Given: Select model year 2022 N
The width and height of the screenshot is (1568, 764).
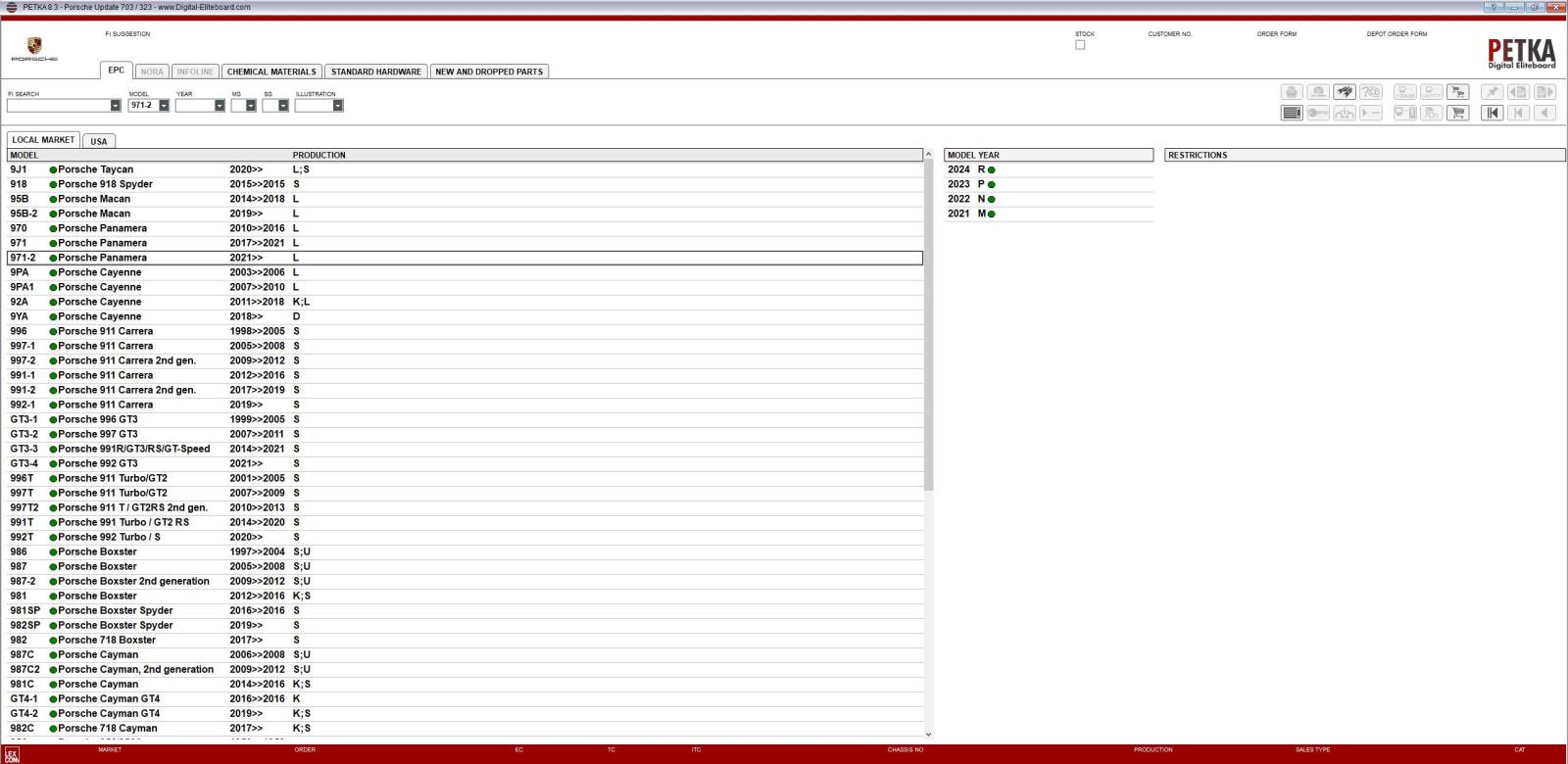Looking at the screenshot, I should [1049, 199].
